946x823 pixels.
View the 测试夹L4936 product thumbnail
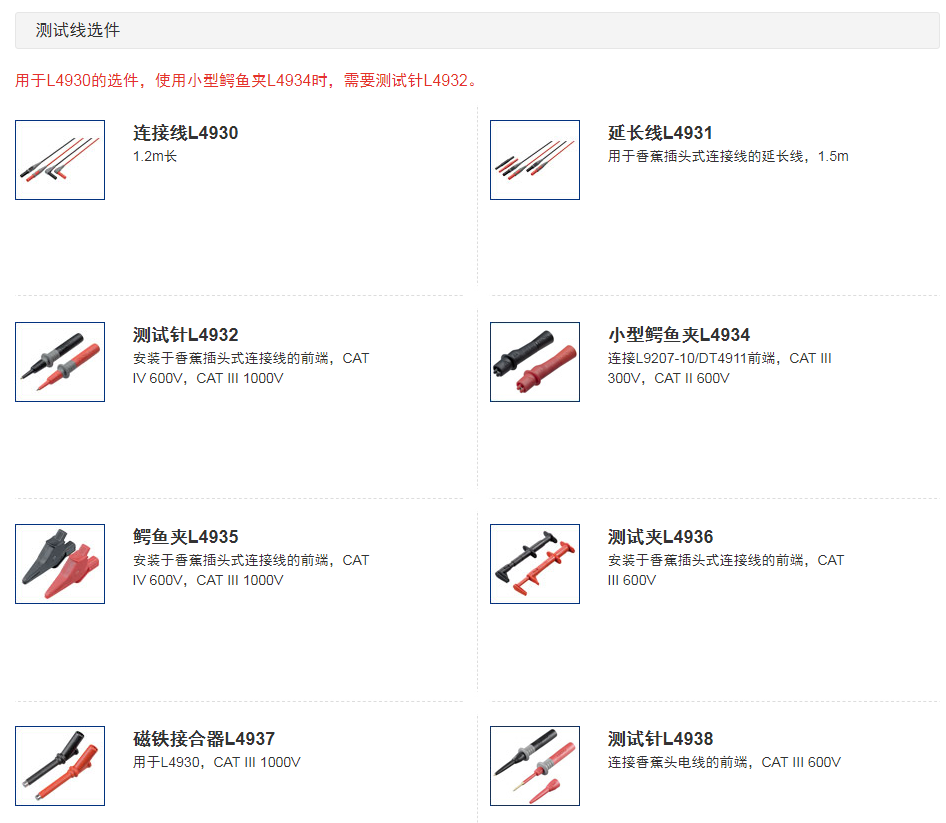[x=535, y=564]
